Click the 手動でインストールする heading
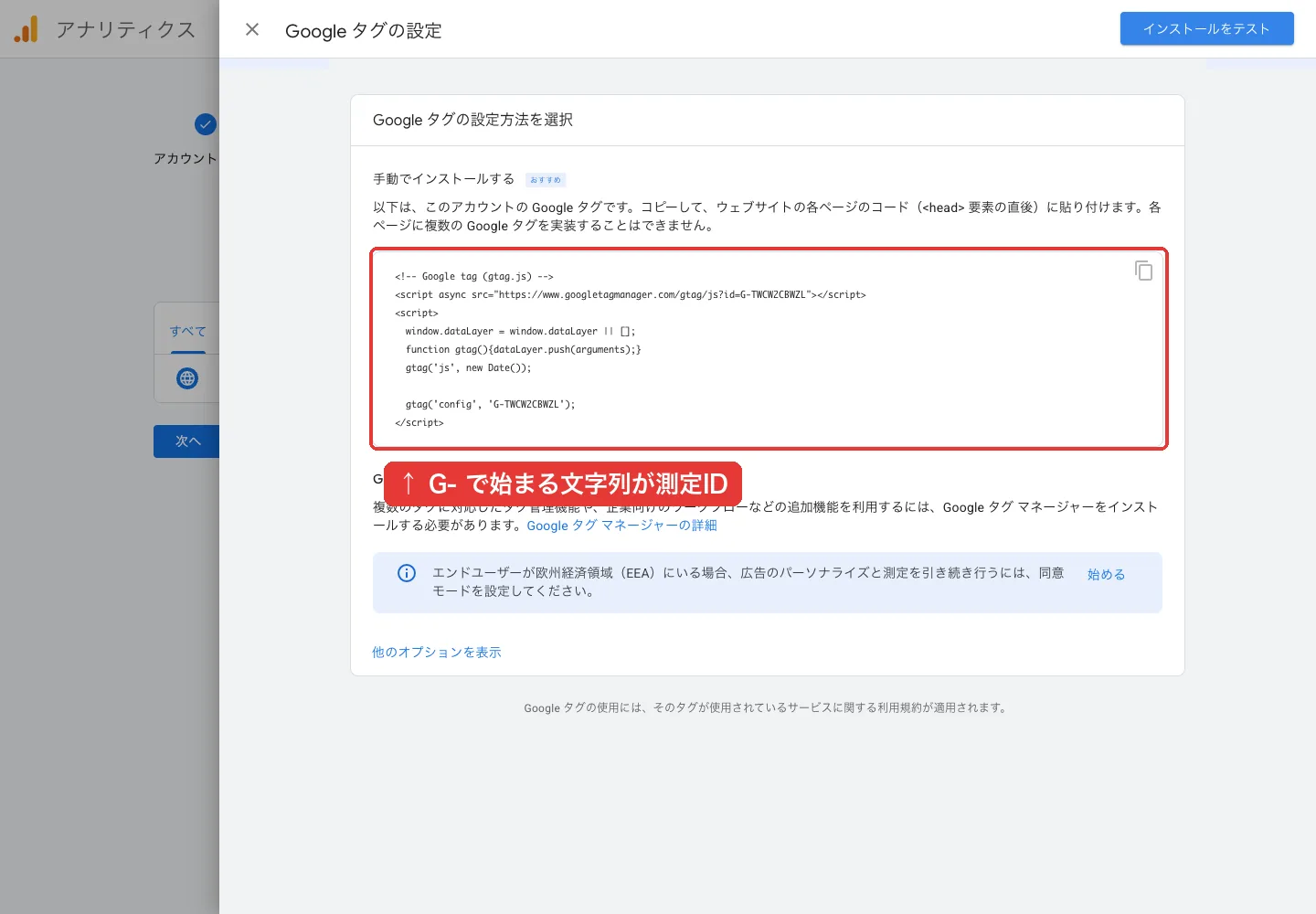This screenshot has width=1316, height=914. (x=444, y=179)
